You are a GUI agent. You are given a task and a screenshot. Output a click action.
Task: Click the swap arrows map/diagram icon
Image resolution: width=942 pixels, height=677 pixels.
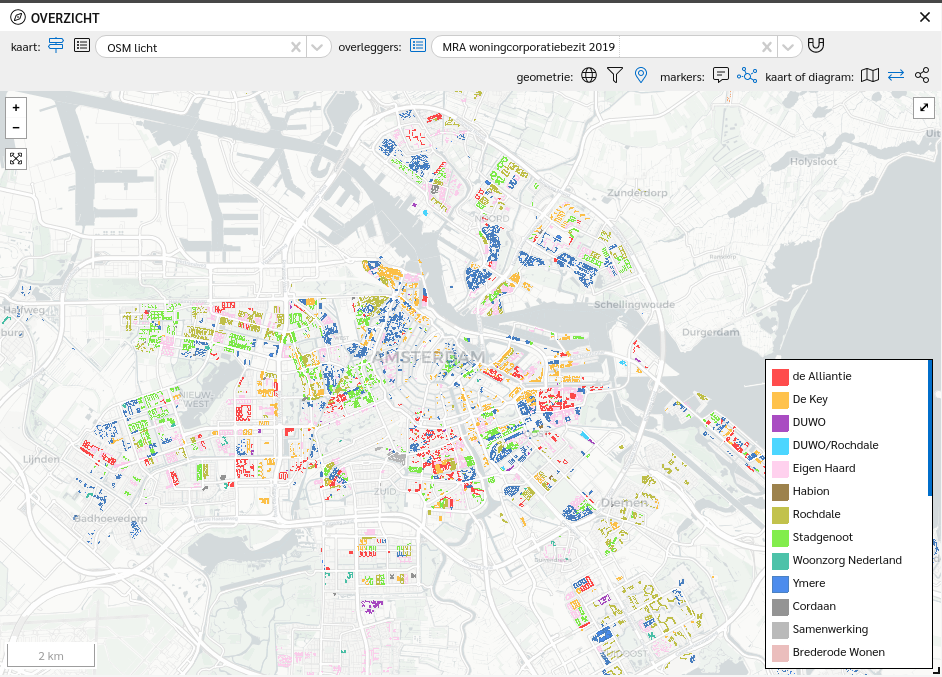(x=896, y=75)
